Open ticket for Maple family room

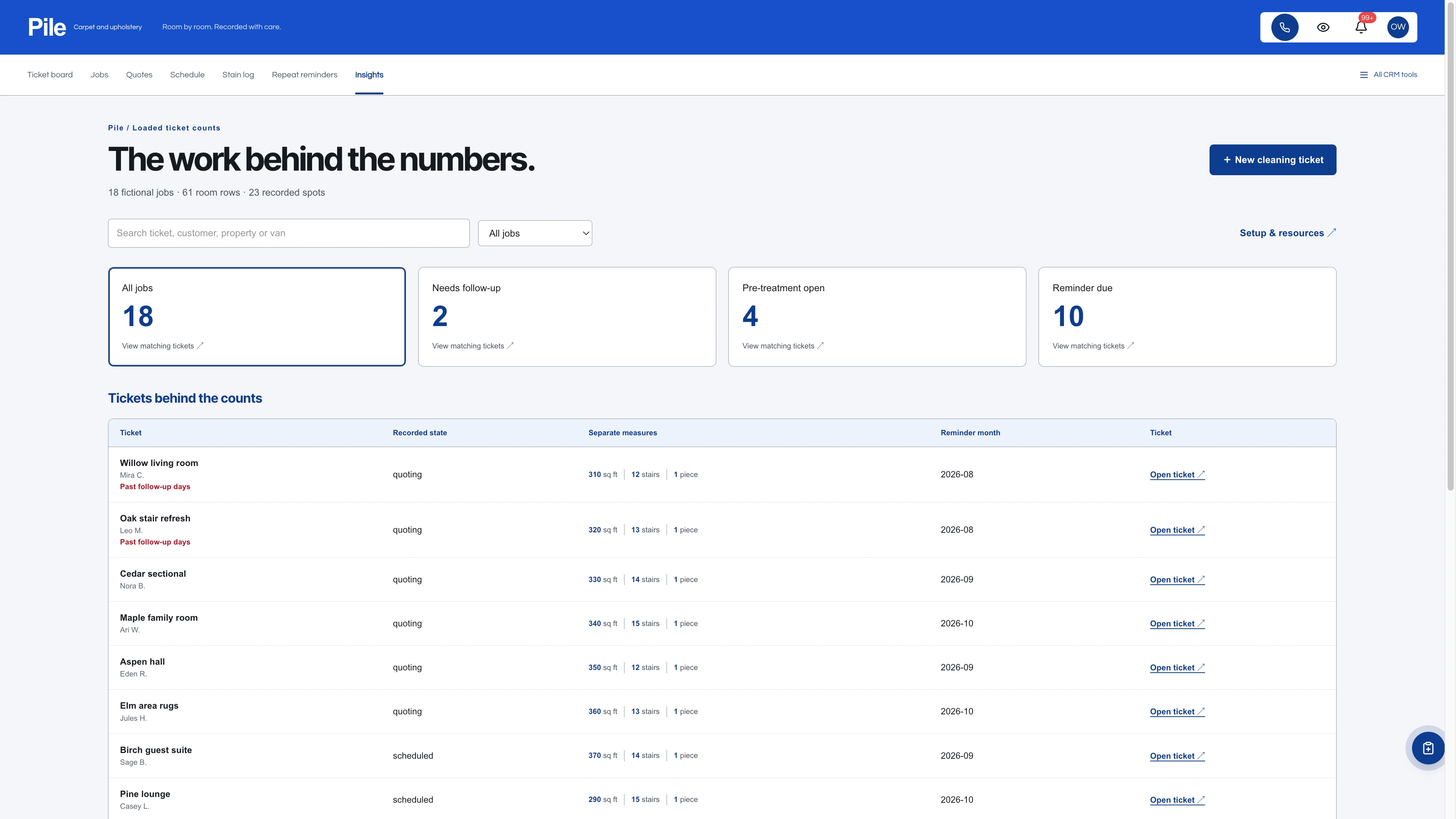click(x=1177, y=624)
